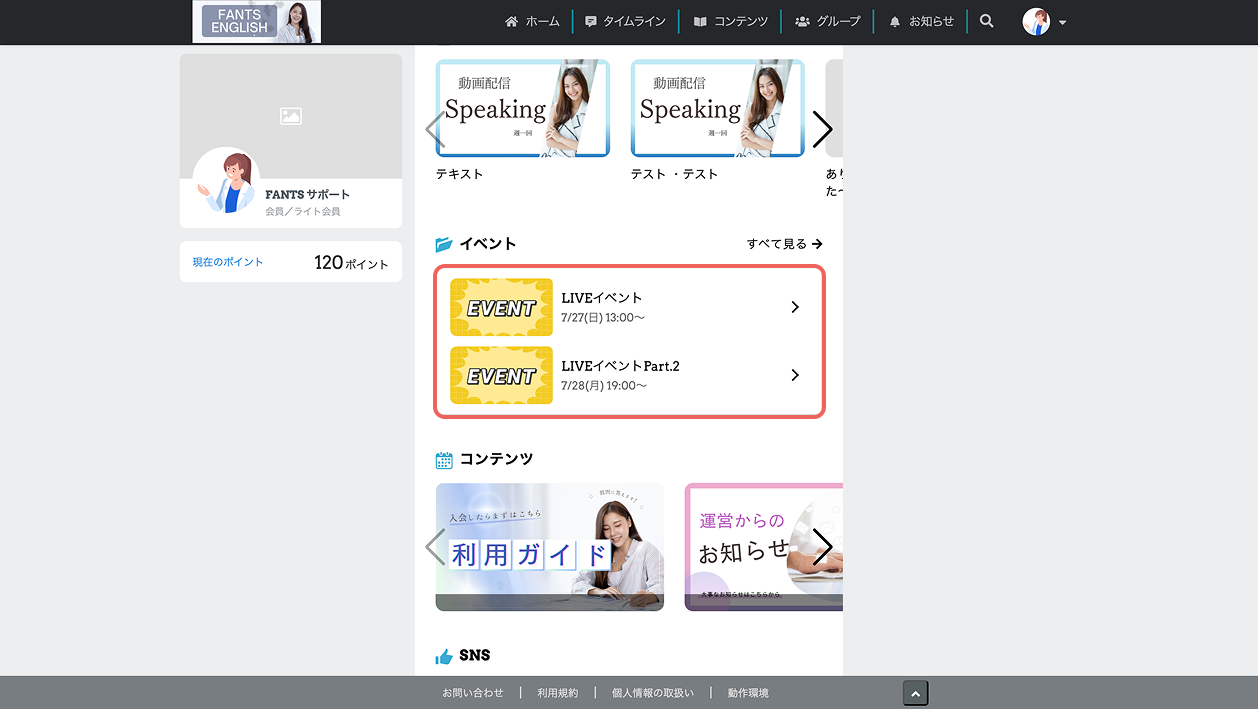Click the LIVEイベントPart.2 title
1258x709 pixels.
621,366
